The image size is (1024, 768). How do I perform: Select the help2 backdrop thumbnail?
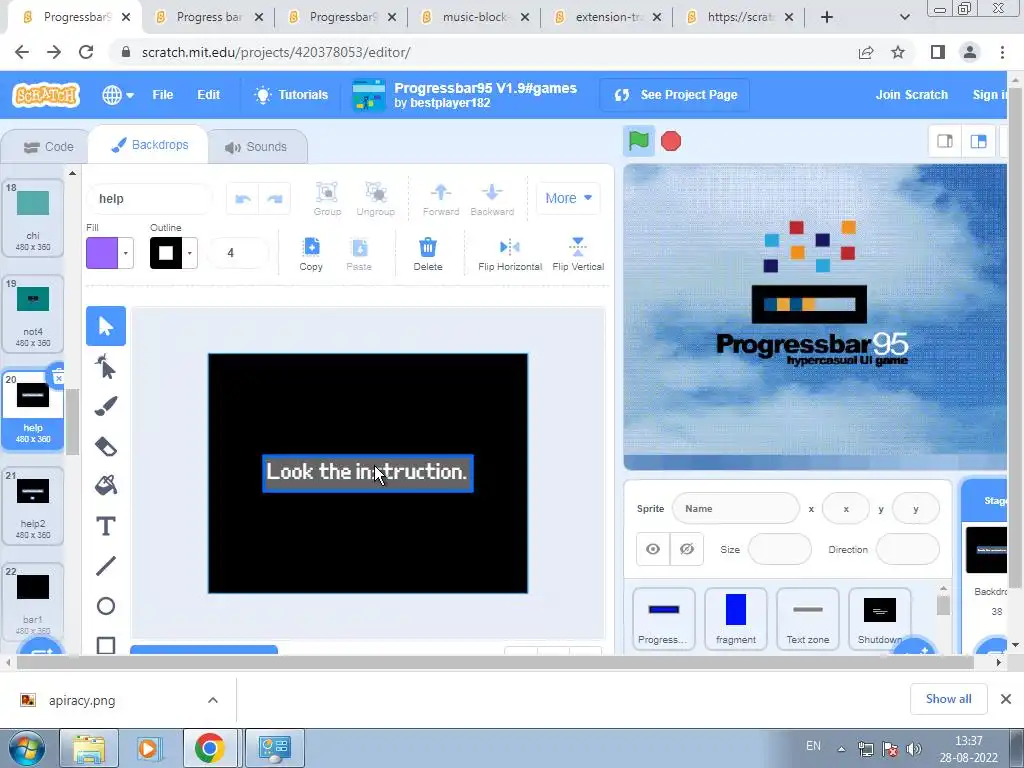33,505
